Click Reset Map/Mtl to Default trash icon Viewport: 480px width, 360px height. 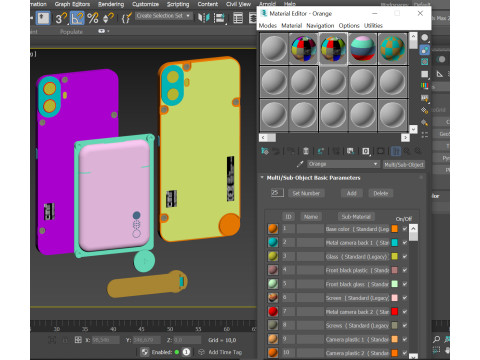point(306,151)
